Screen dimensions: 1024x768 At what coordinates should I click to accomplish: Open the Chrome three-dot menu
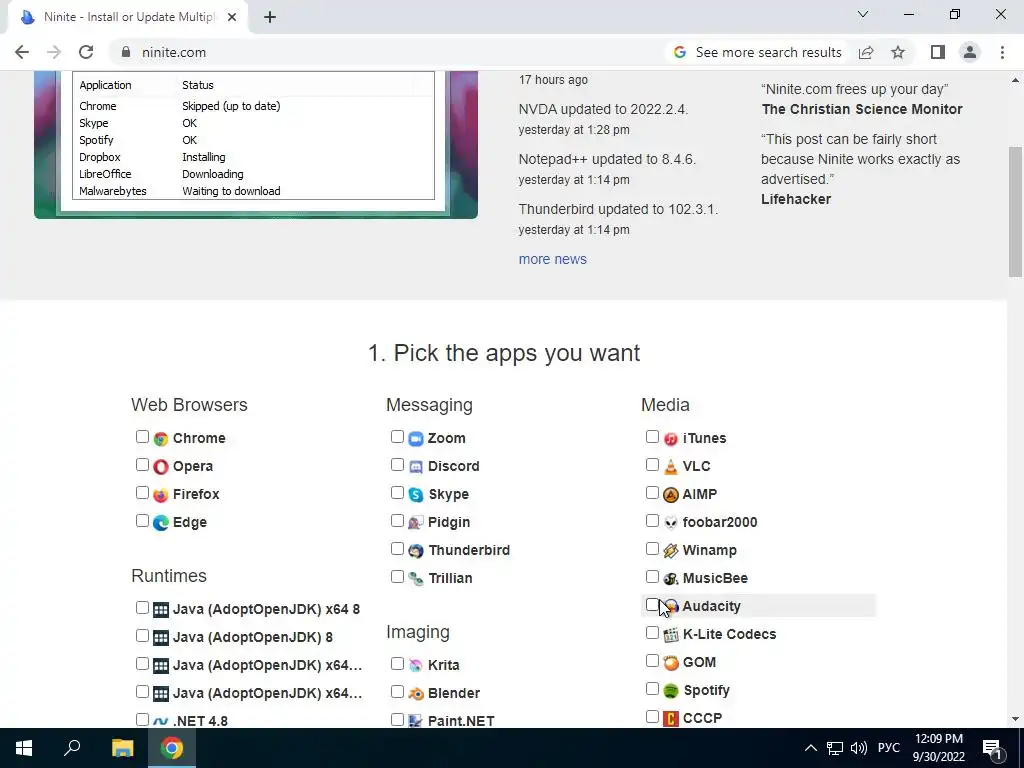coord(1002,52)
